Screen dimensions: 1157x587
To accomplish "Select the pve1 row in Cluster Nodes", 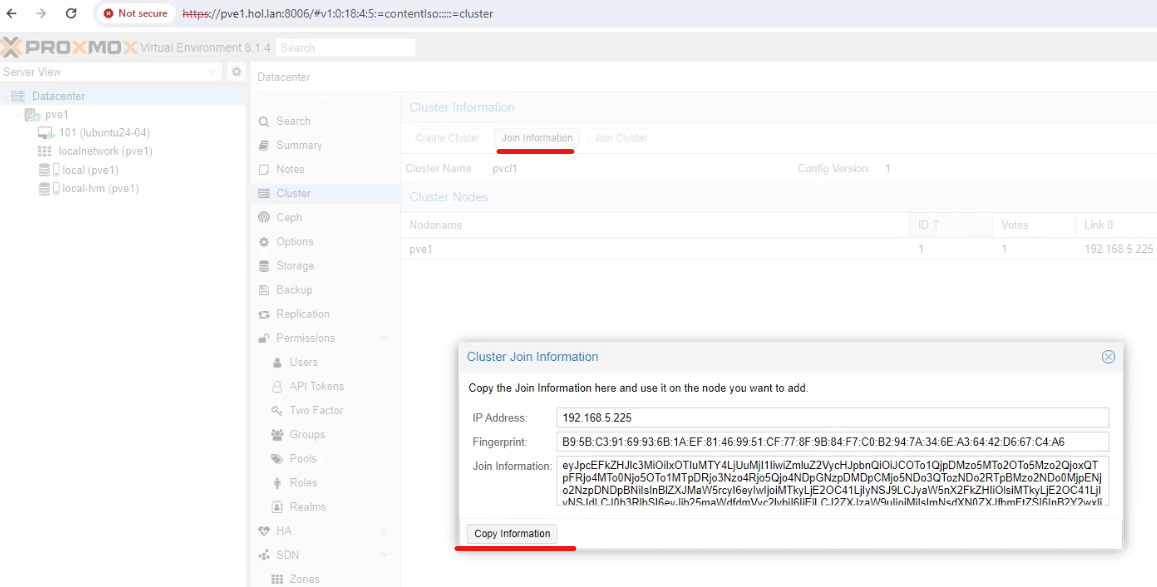I will tap(778, 249).
